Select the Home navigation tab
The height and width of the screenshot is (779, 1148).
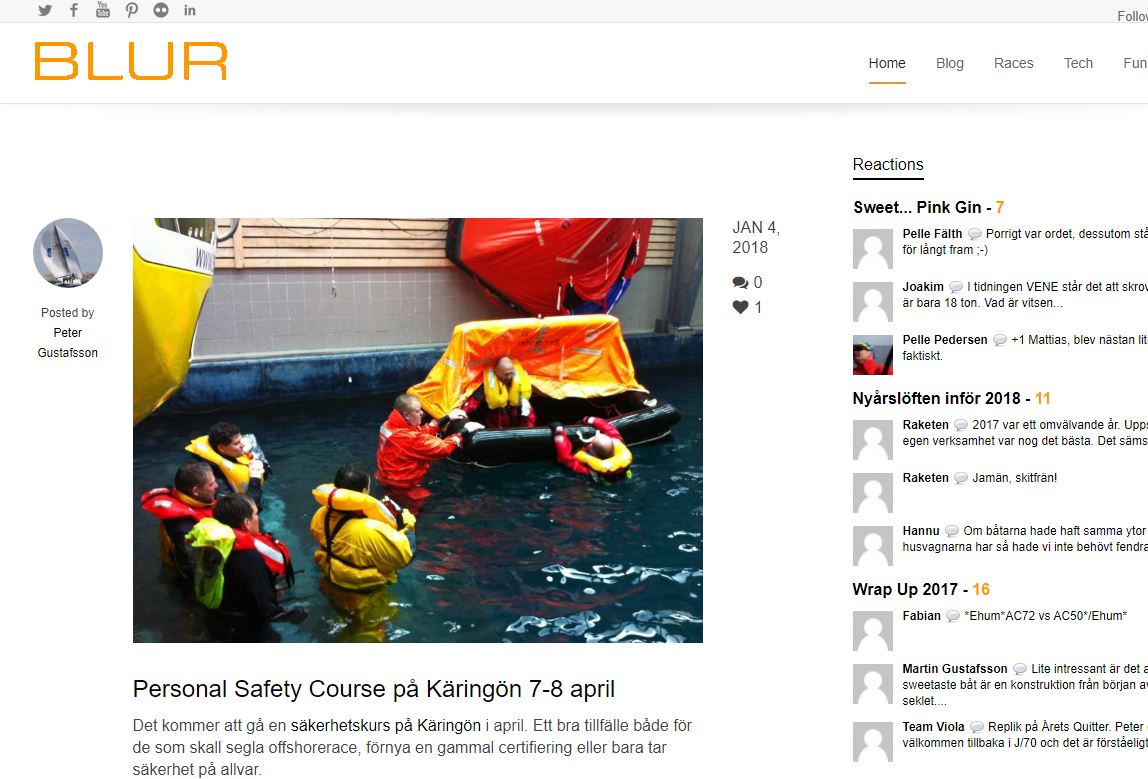887,63
